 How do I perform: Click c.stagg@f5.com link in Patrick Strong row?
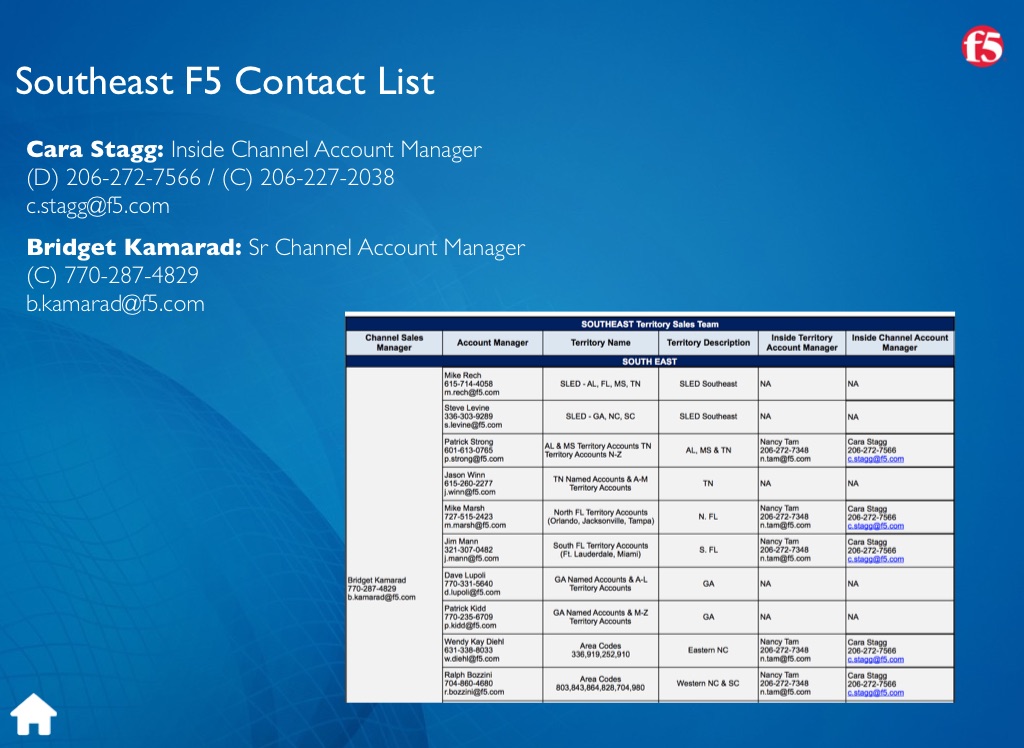(x=875, y=459)
